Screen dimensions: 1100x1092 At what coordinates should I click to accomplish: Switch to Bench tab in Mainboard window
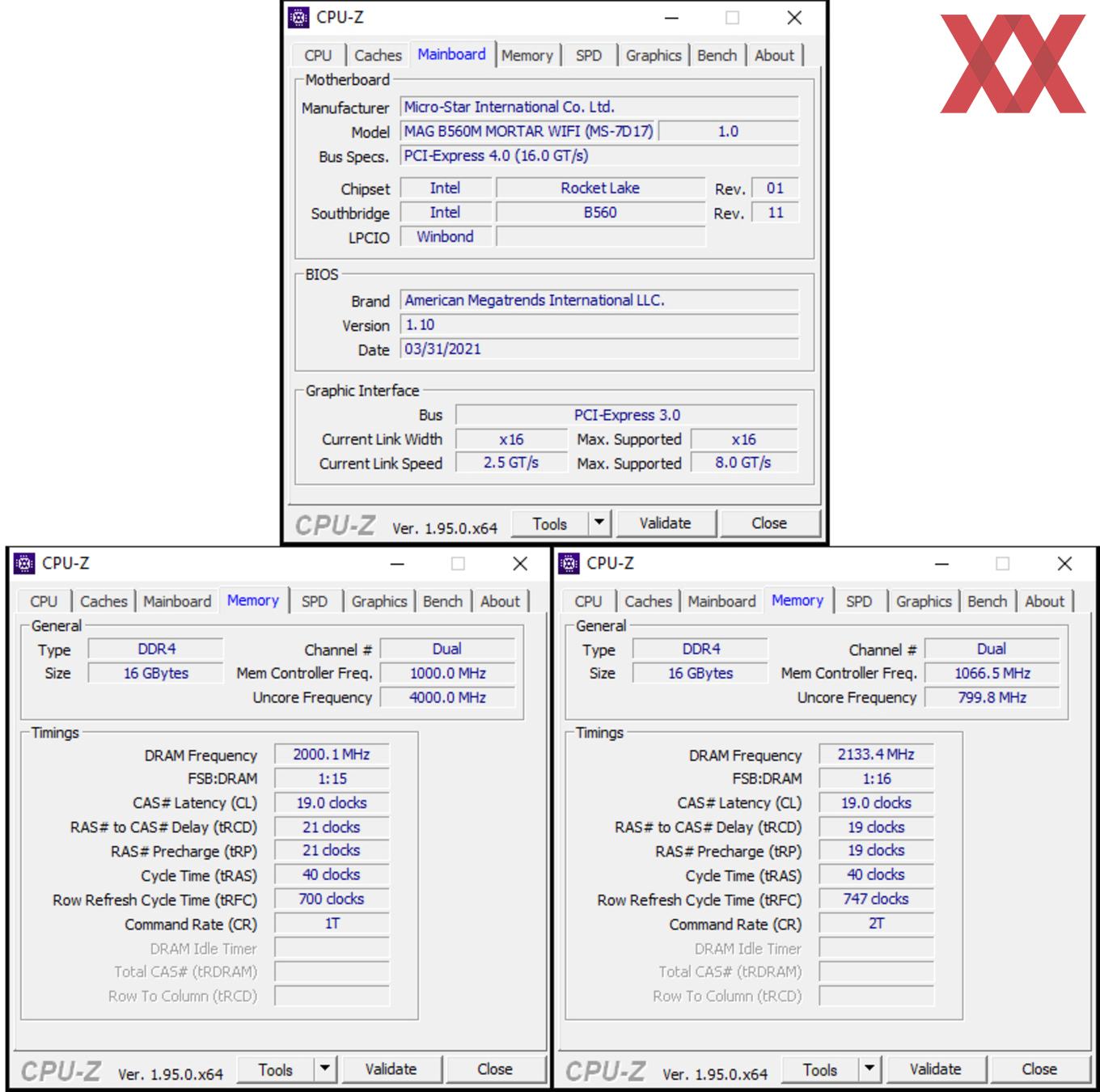click(x=717, y=55)
